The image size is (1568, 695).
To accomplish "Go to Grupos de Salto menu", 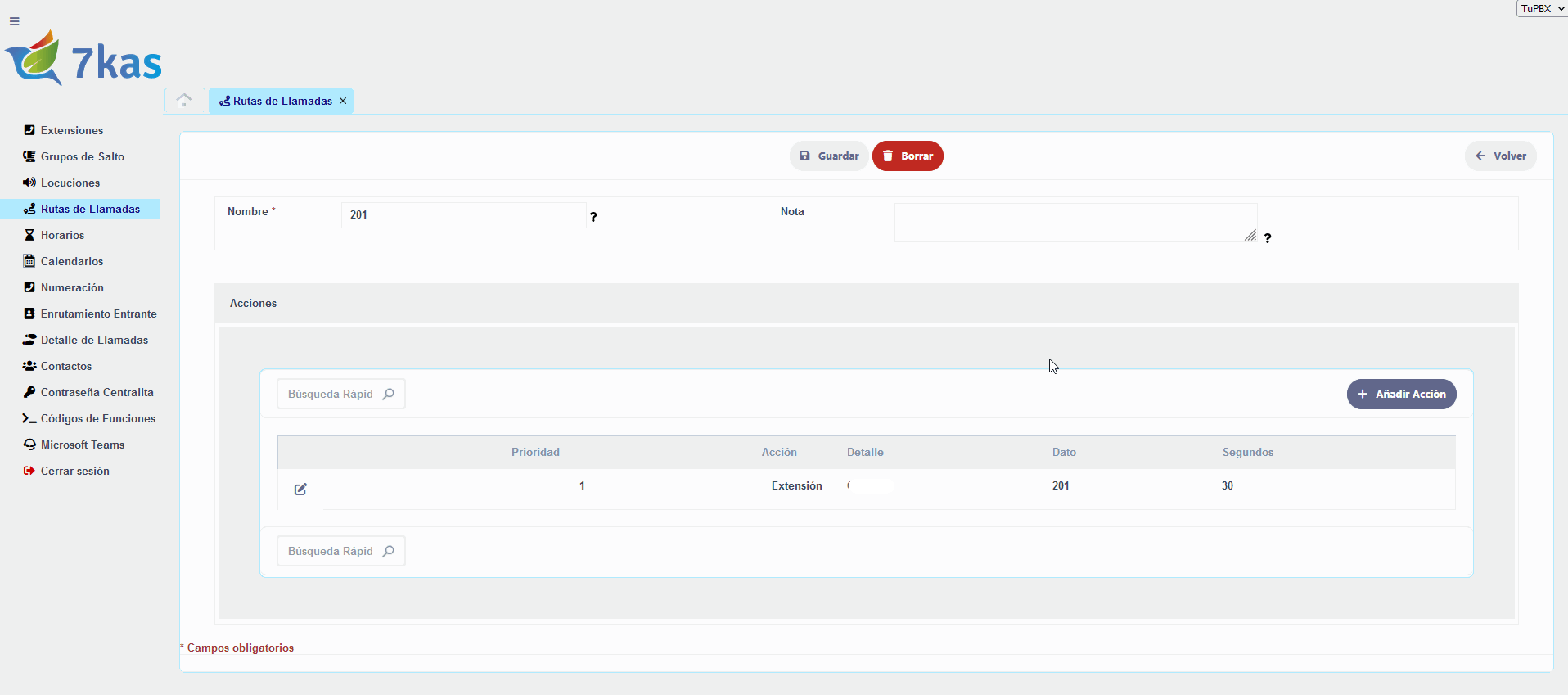I will click(x=82, y=156).
